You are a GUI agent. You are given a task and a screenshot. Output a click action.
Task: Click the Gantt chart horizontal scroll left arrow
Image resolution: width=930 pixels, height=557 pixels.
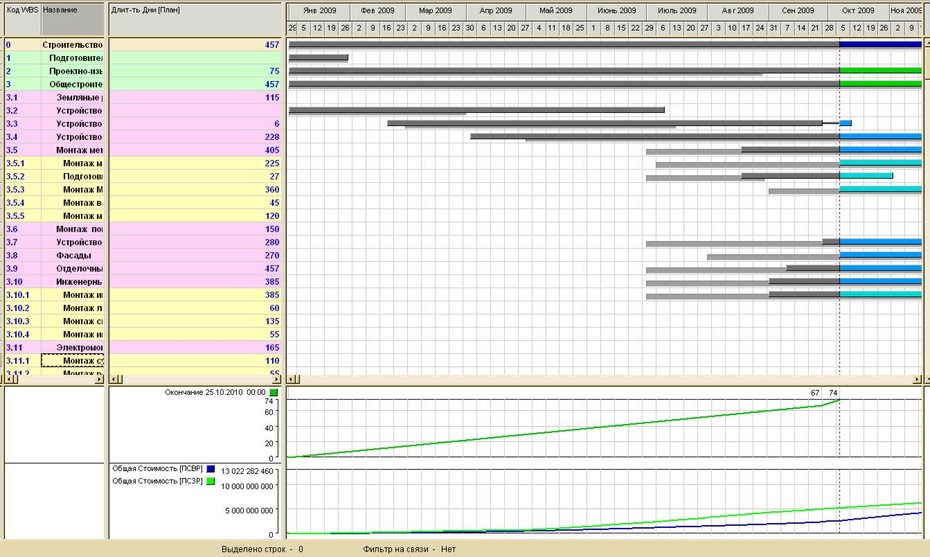click(x=293, y=379)
